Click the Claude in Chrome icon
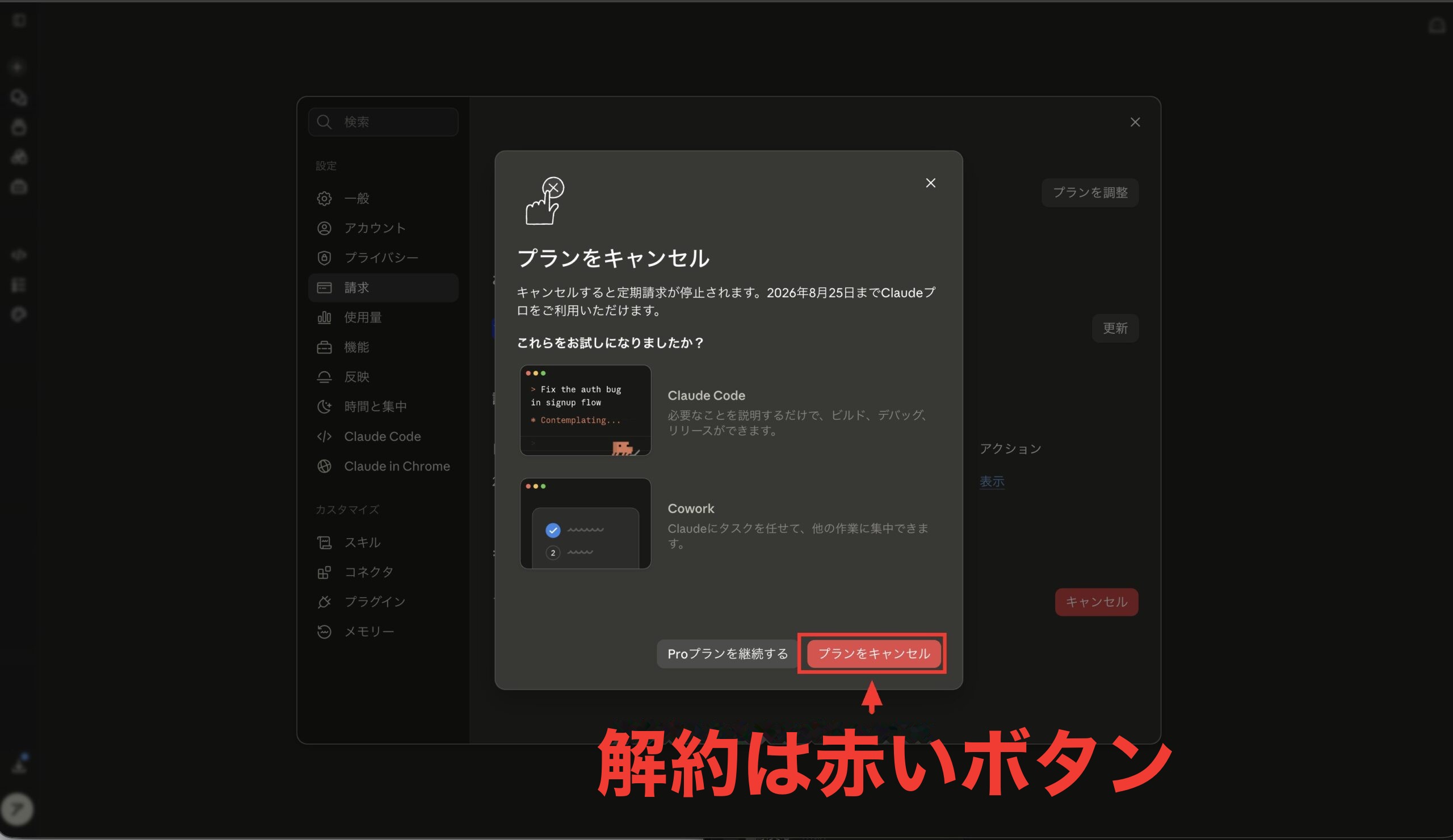The height and width of the screenshot is (840, 1453). tap(324, 466)
